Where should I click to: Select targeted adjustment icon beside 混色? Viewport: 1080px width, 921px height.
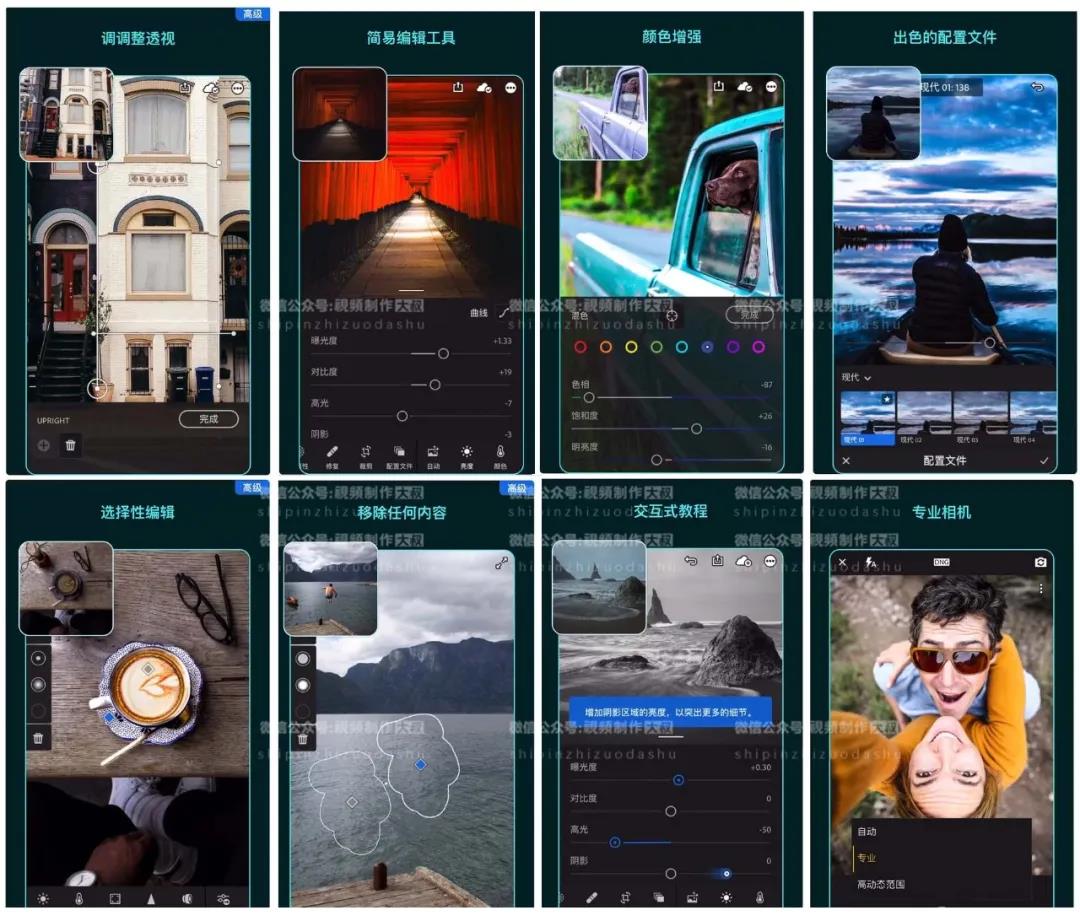672,315
